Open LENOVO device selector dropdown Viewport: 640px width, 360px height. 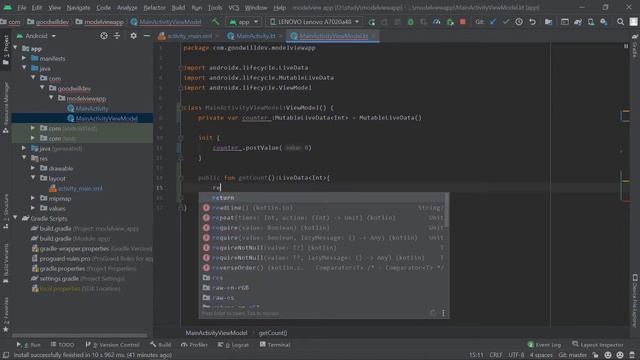tap(314, 22)
